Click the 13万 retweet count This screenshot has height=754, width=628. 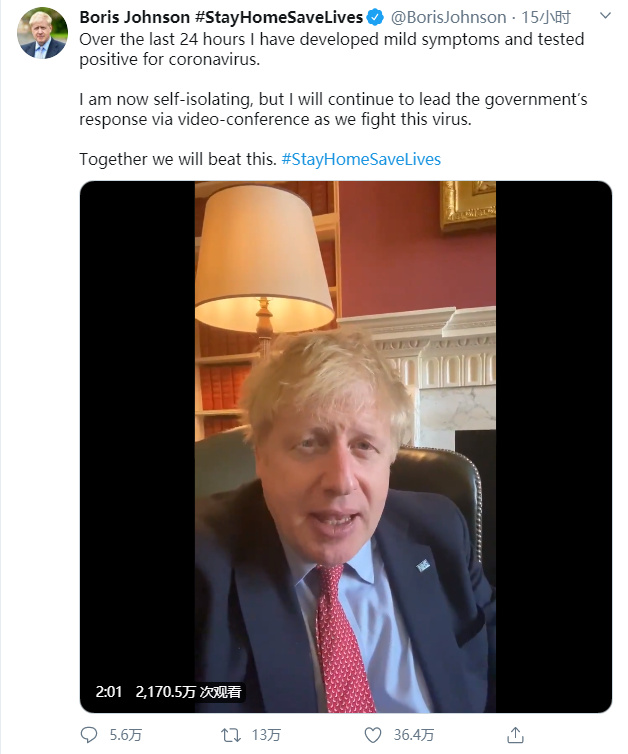point(266,735)
